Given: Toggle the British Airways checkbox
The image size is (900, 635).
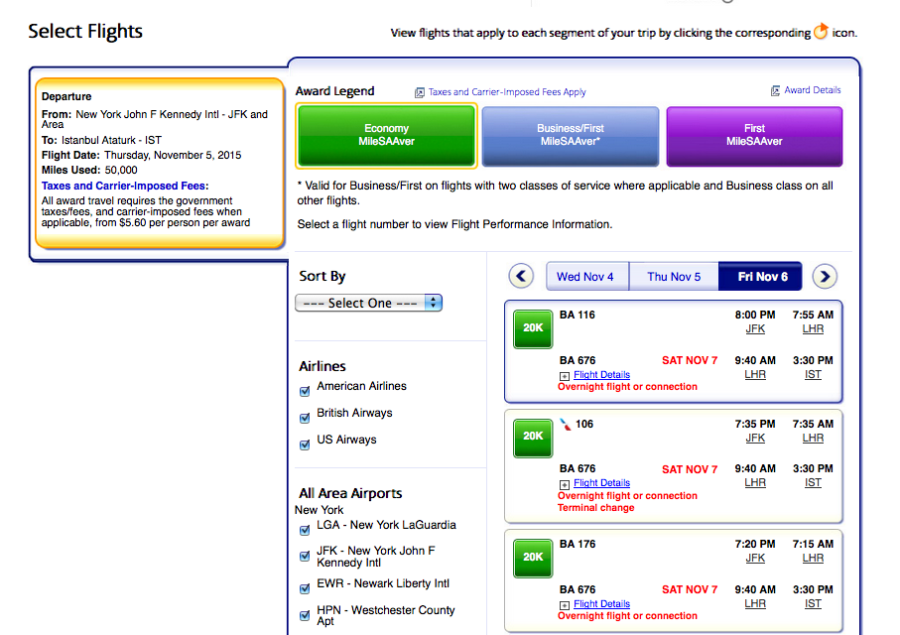Looking at the screenshot, I should (305, 418).
